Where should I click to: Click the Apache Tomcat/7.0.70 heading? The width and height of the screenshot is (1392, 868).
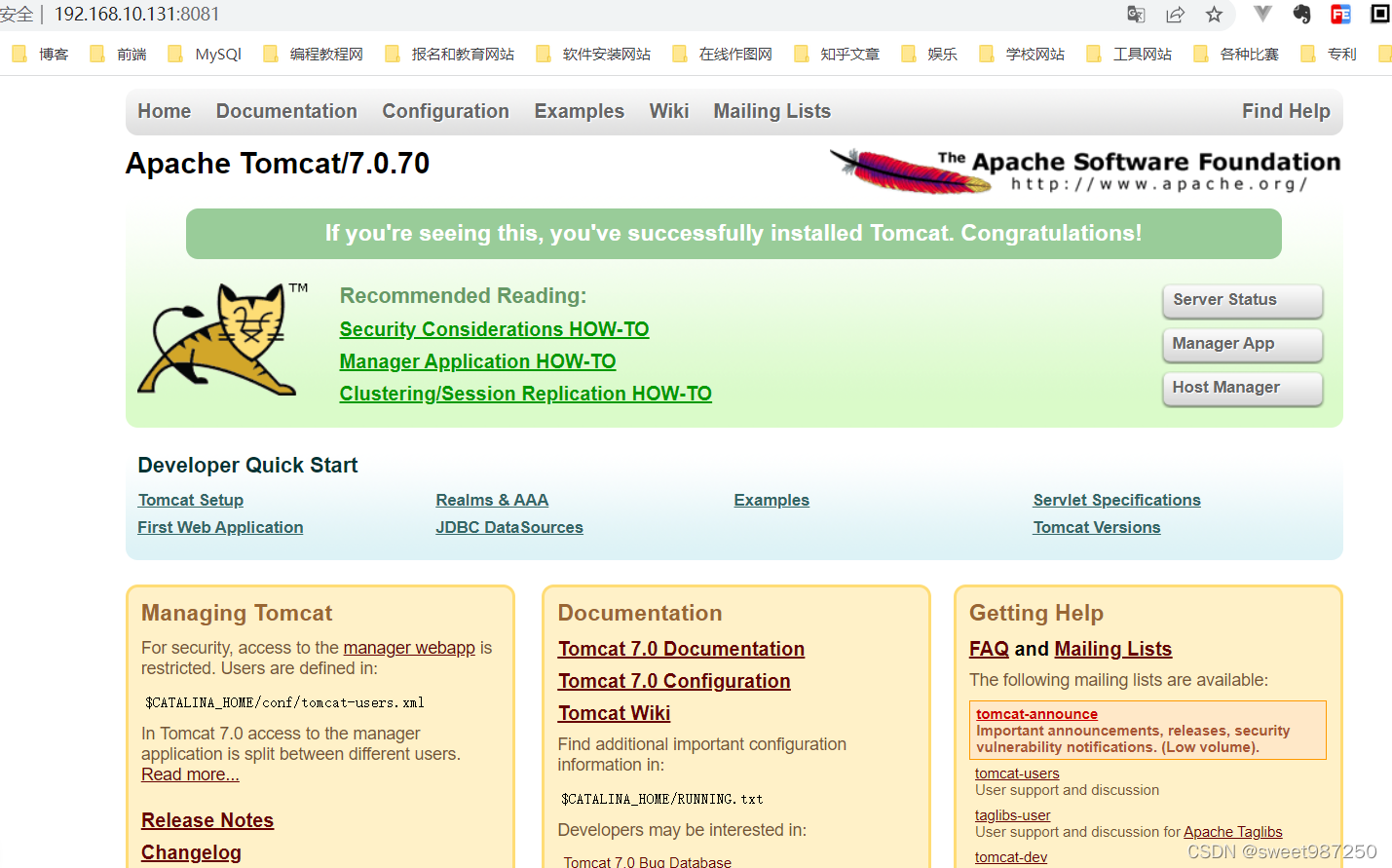(x=278, y=164)
